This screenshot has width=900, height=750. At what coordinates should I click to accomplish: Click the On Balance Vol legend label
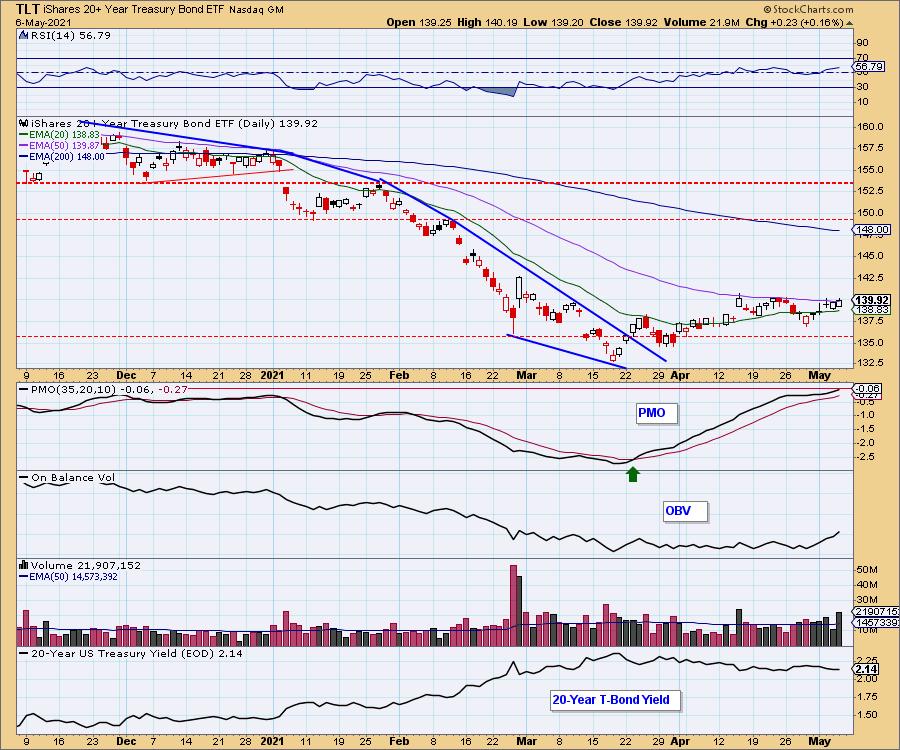pyautogui.click(x=67, y=477)
